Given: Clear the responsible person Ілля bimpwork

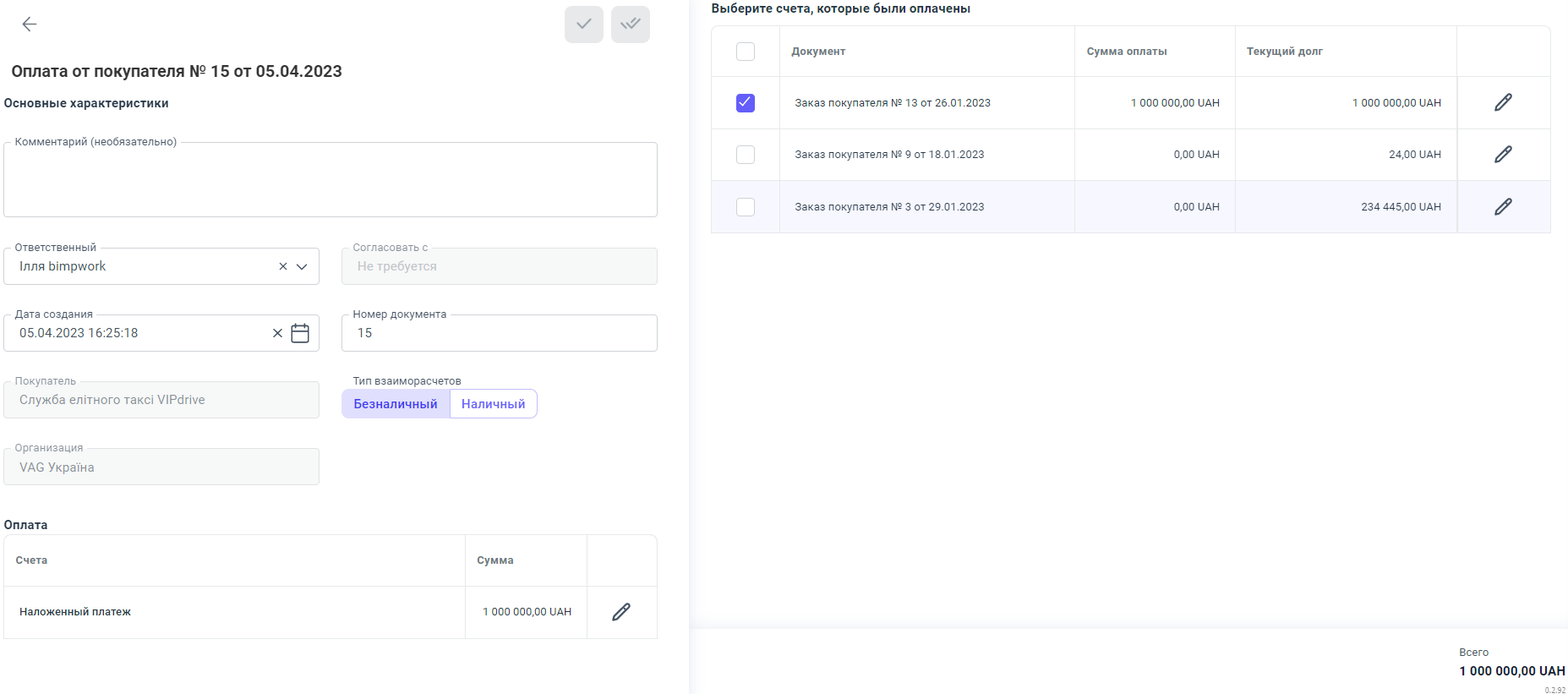Looking at the screenshot, I should click(x=283, y=266).
